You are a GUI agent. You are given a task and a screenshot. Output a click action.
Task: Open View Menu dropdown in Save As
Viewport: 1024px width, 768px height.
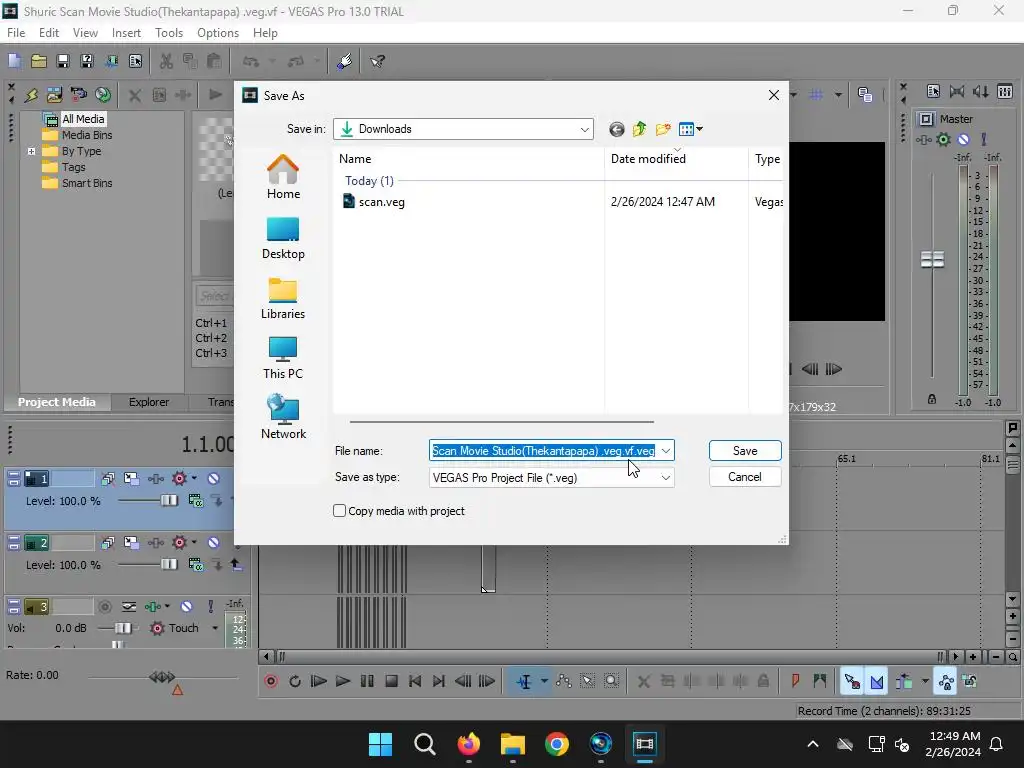coord(691,129)
